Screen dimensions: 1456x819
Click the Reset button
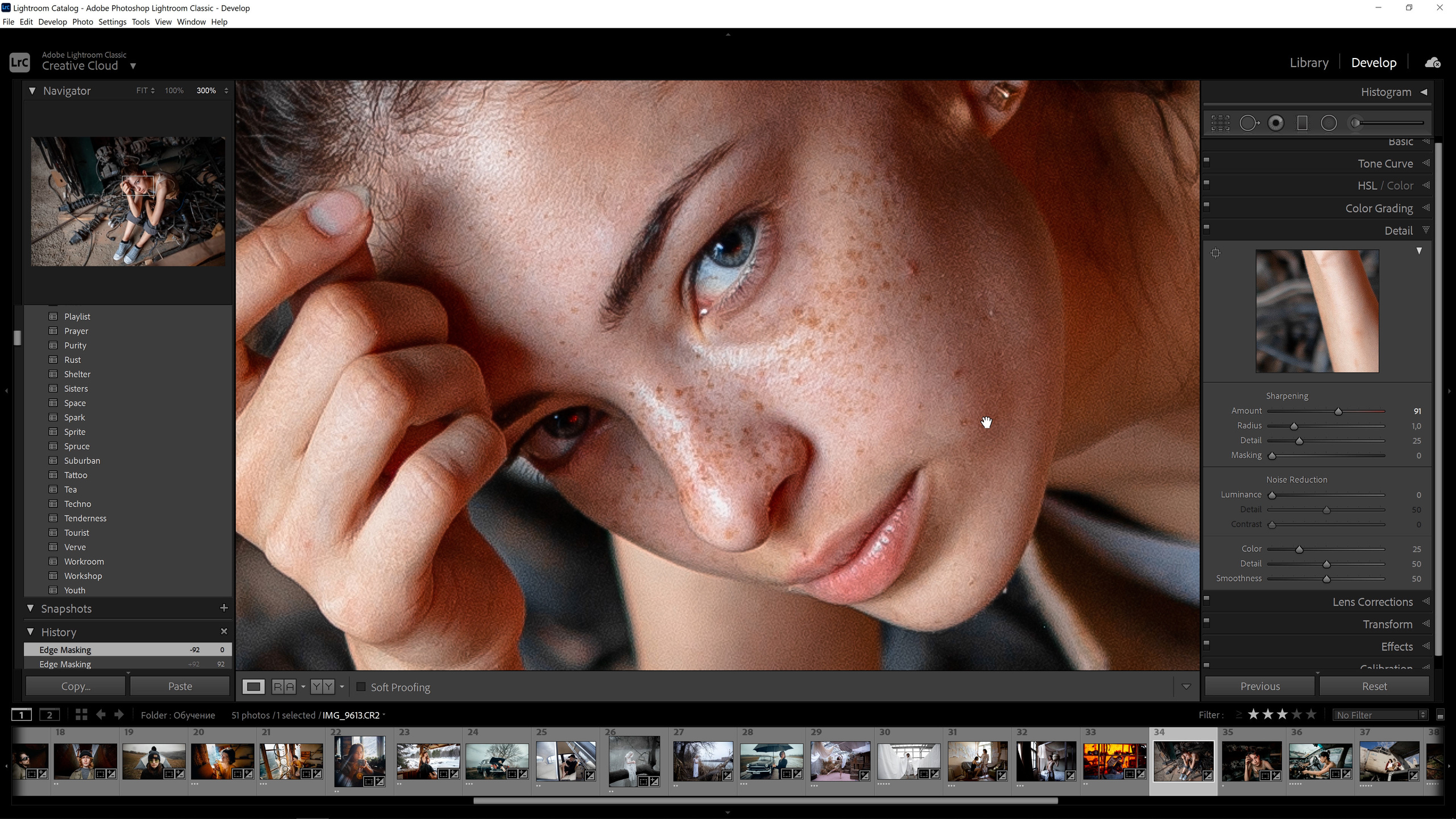(x=1374, y=686)
